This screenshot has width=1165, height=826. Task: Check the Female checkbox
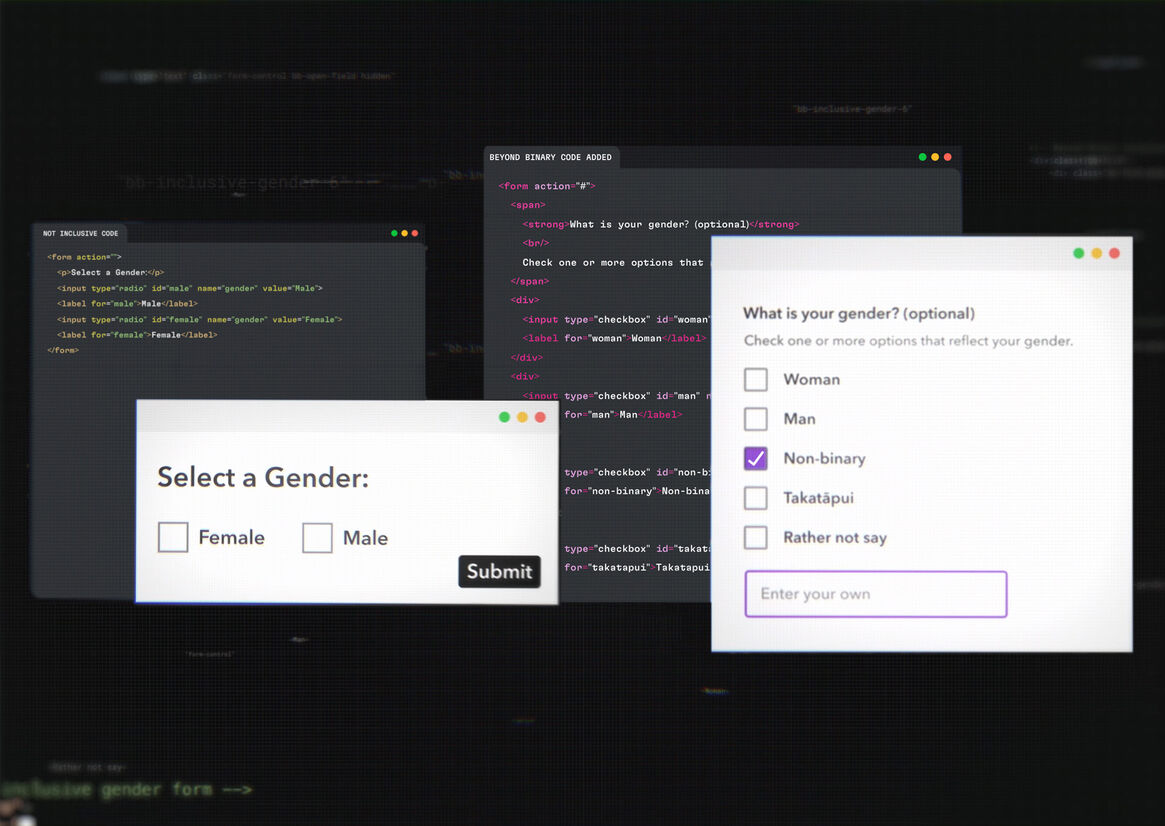[x=173, y=537]
